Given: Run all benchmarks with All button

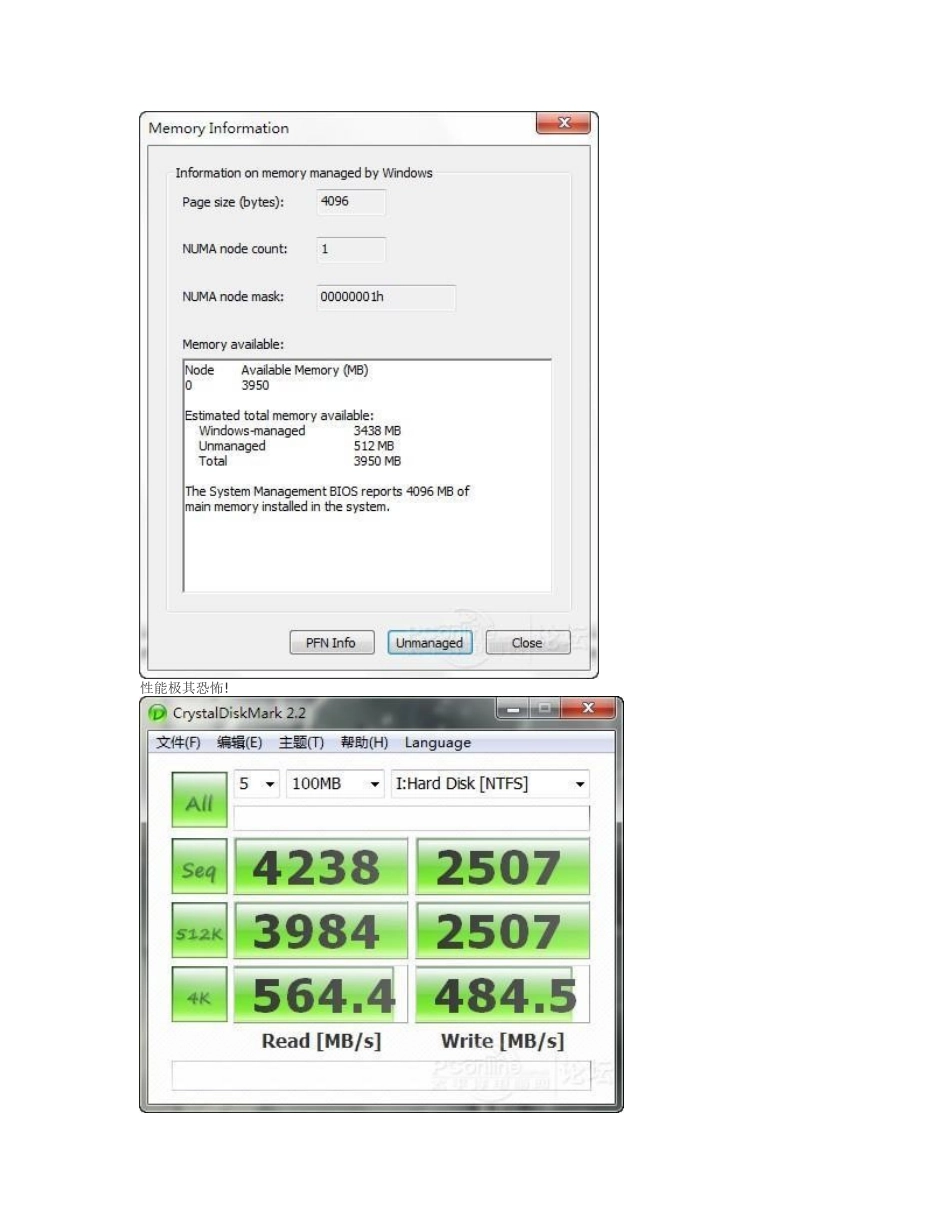Looking at the screenshot, I should coord(199,799).
